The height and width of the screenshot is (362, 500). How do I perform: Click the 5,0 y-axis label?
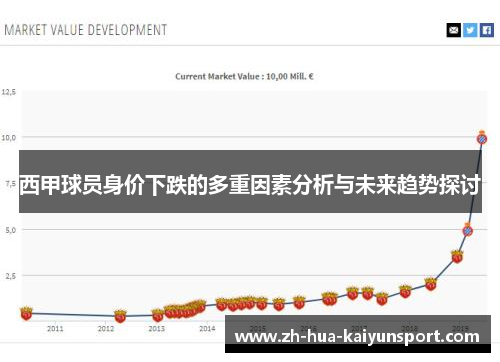tap(11, 230)
